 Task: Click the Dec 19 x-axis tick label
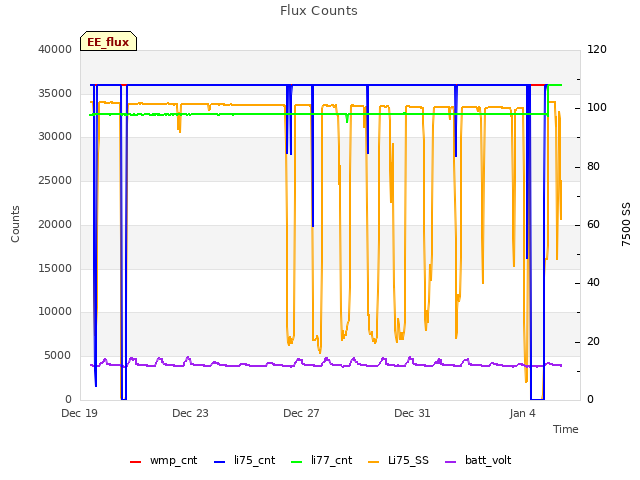[x=80, y=413]
